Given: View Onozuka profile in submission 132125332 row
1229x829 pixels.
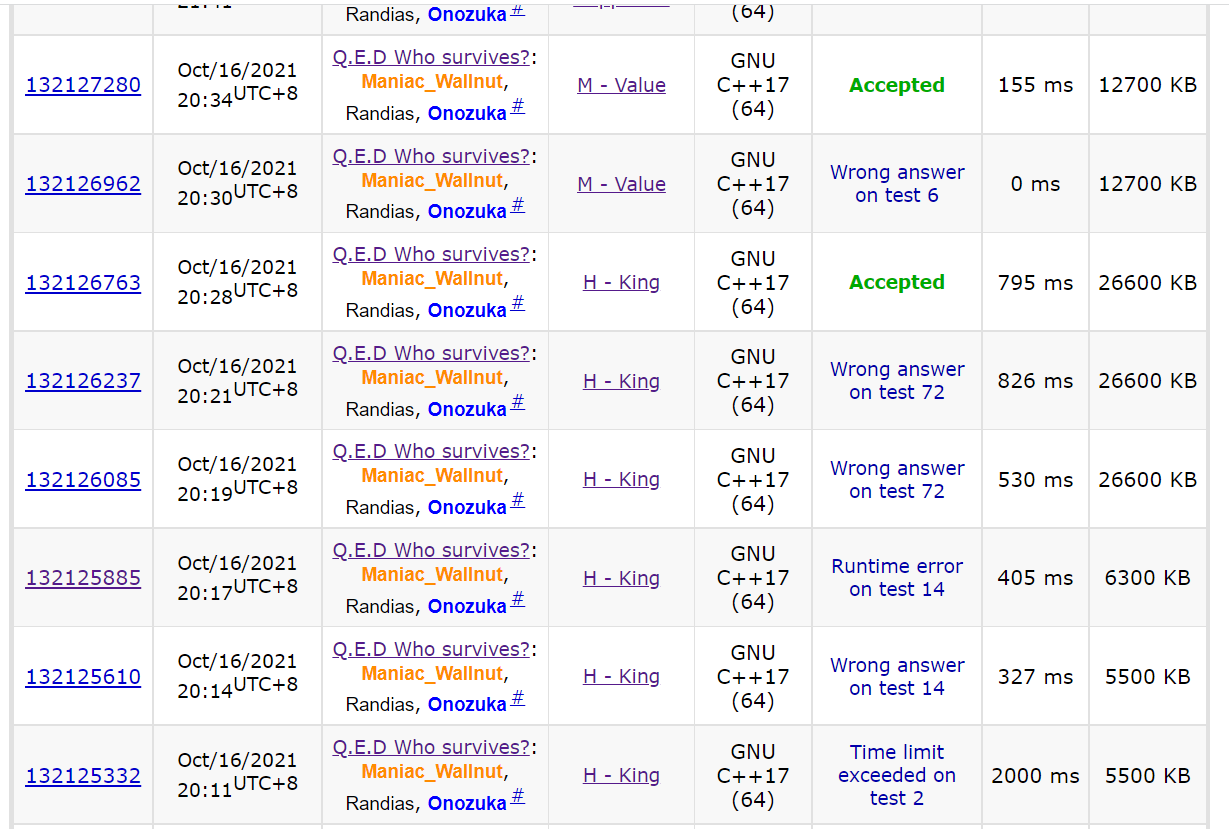Looking at the screenshot, I should pyautogui.click(x=467, y=803).
